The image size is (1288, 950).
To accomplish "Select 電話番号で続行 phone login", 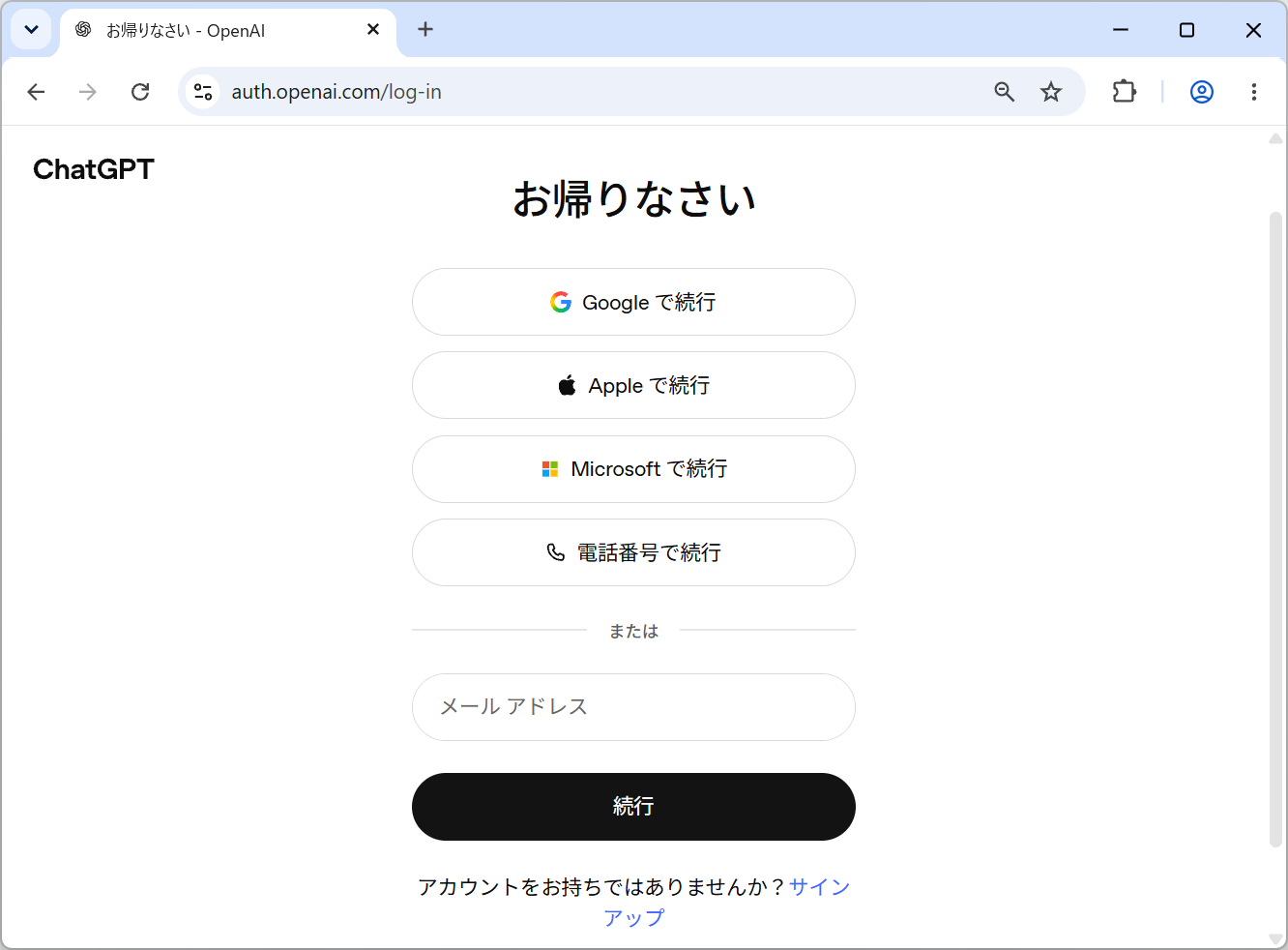I will 633,552.
